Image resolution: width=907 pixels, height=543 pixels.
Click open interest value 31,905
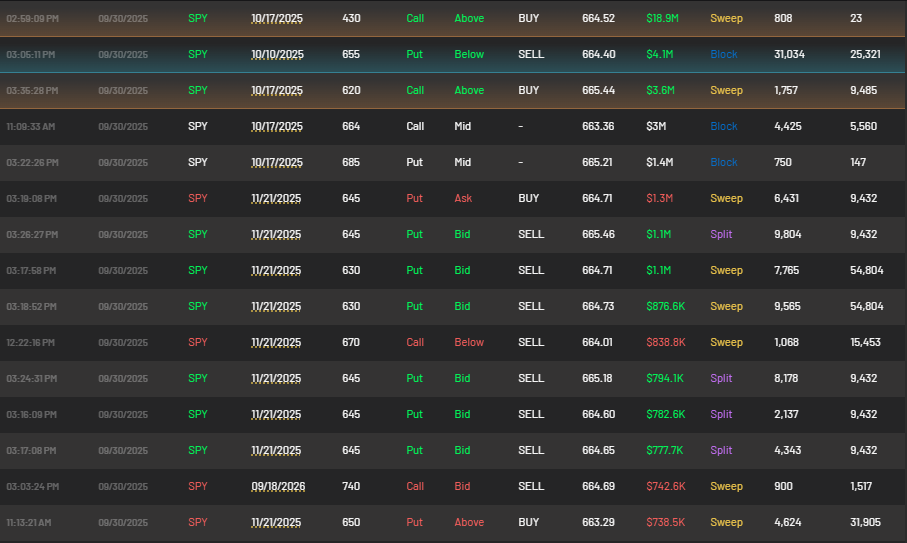click(865, 522)
